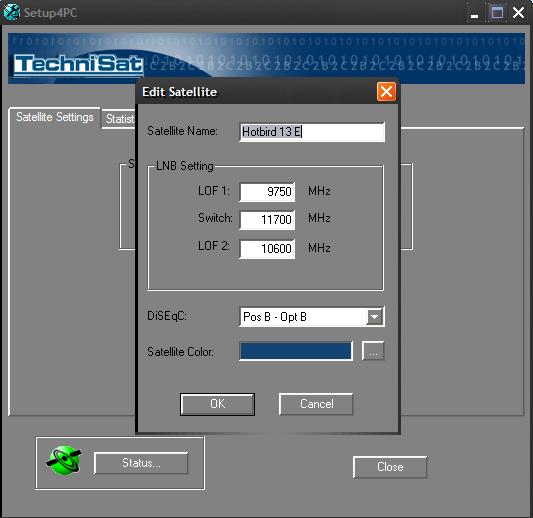
Task: Click the green satellite status icon
Action: 64,461
